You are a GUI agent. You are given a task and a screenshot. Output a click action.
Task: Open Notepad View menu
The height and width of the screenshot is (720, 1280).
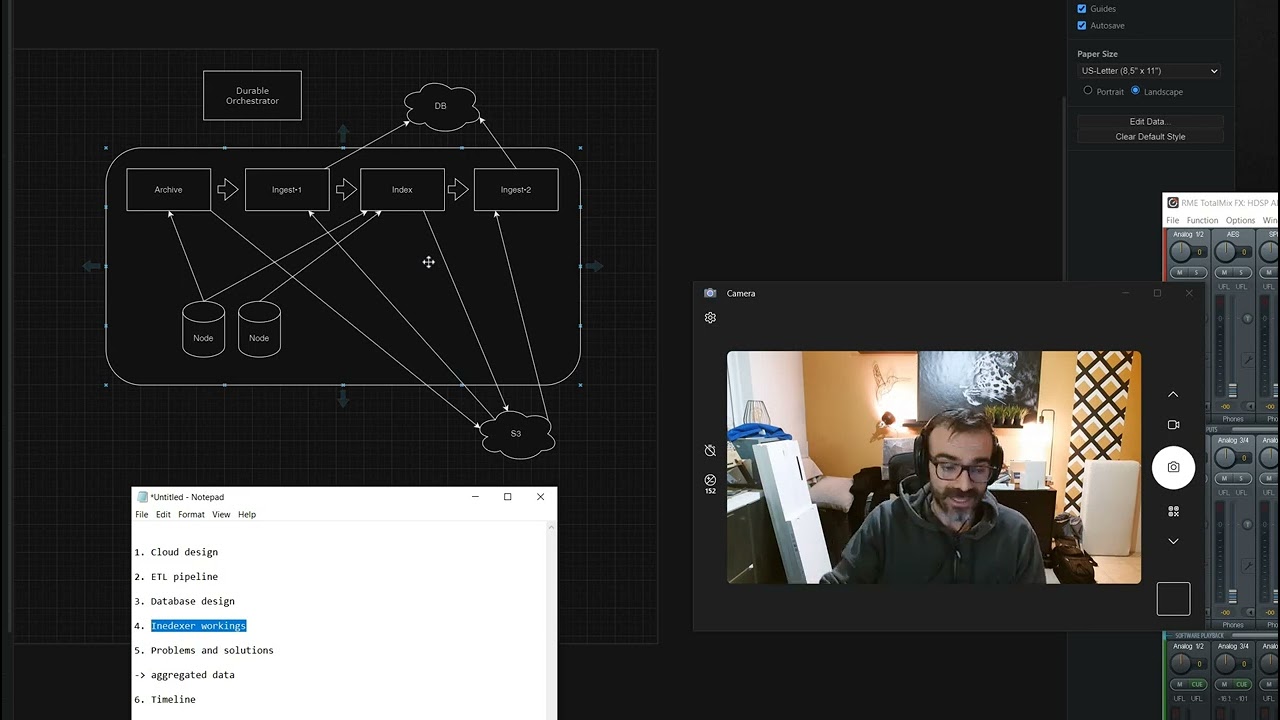[x=221, y=515]
